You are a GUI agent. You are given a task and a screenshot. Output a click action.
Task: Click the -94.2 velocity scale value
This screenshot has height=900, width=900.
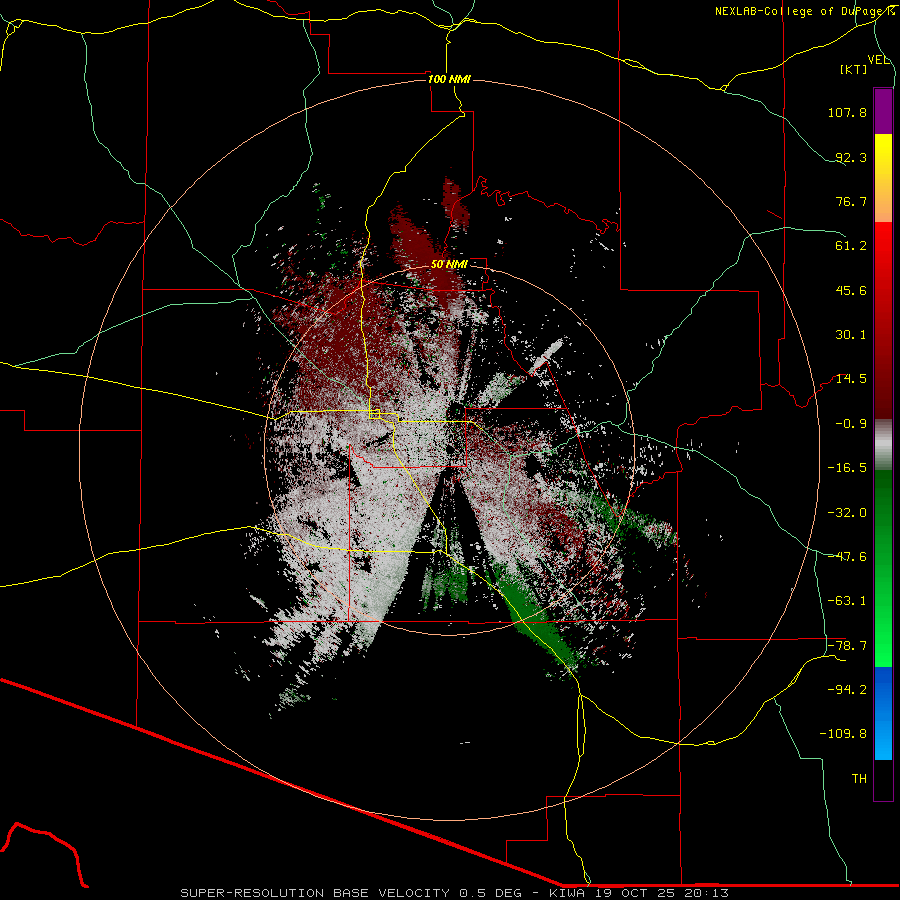[847, 690]
